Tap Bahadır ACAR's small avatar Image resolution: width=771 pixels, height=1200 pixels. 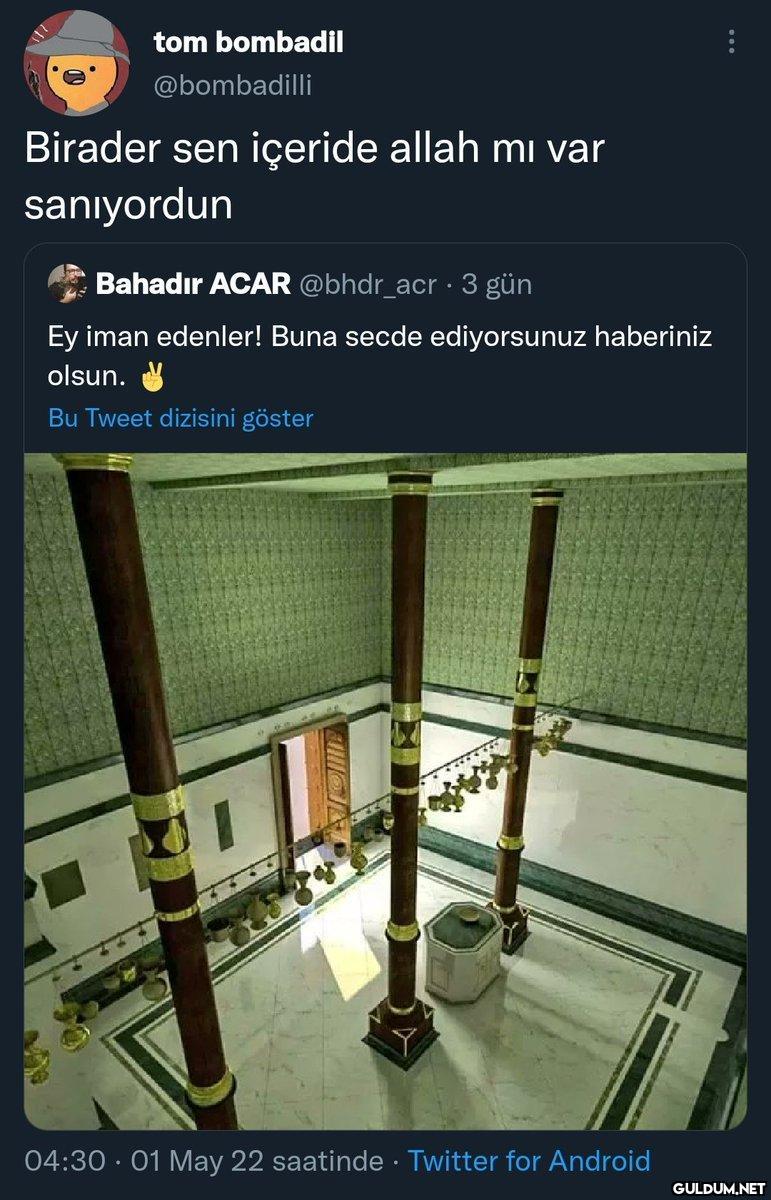[x=66, y=284]
